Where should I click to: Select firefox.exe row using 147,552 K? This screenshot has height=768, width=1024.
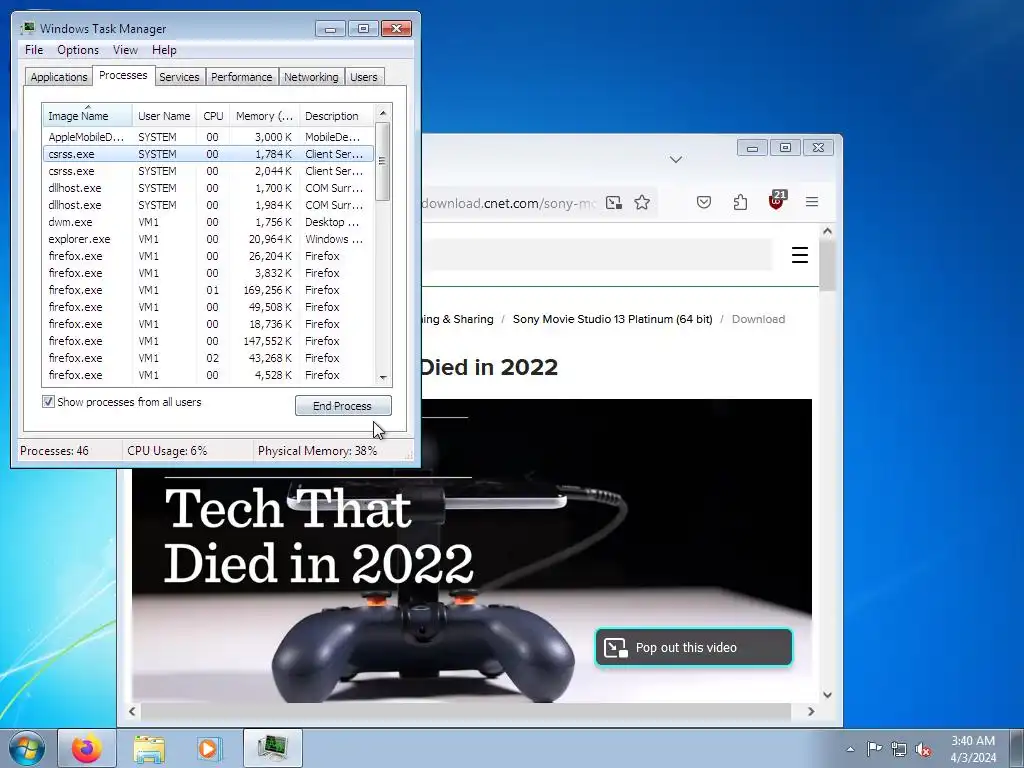209,341
